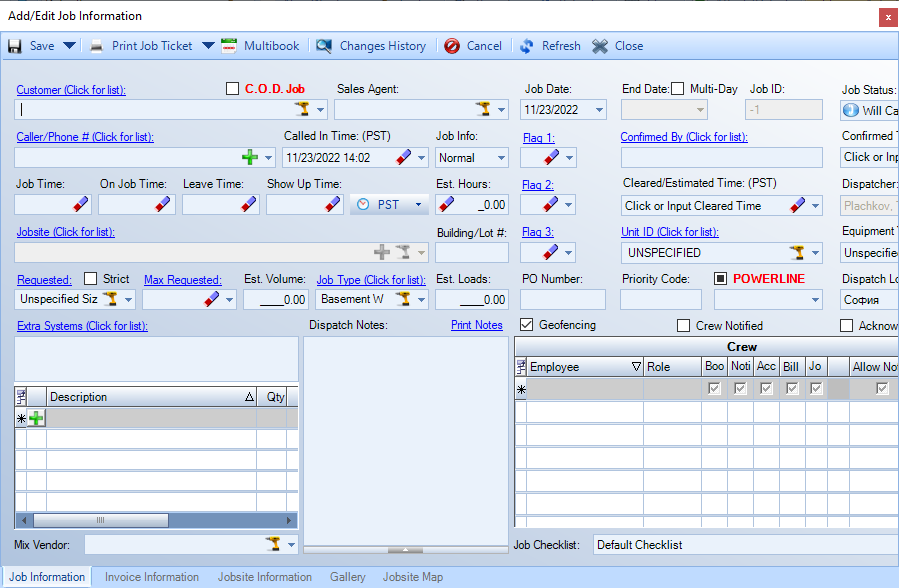Click drill icon in Customer field
This screenshot has height=588, width=899.
[x=302, y=109]
